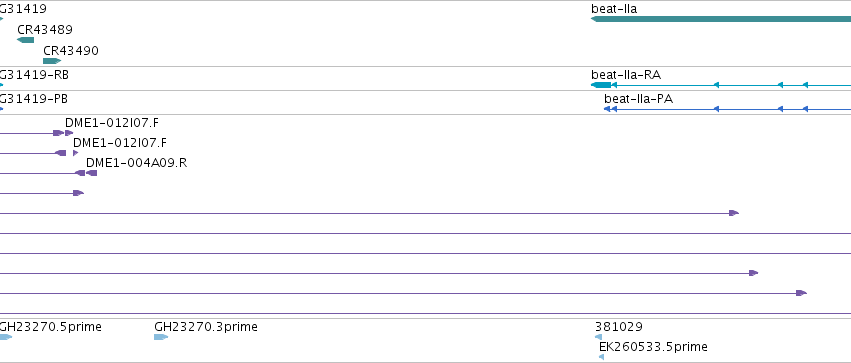Select the CR43490 gene label

point(71,51)
